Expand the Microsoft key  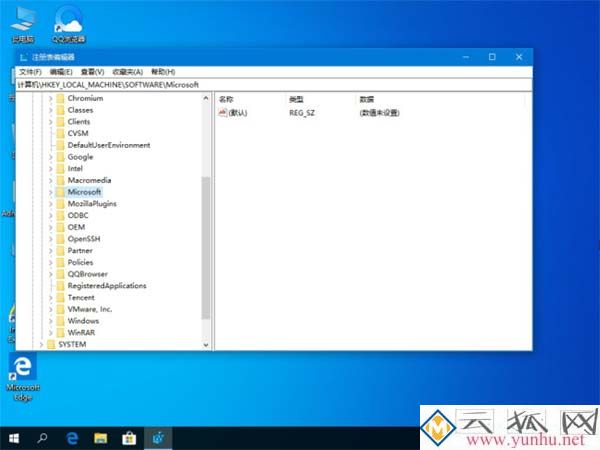point(51,192)
